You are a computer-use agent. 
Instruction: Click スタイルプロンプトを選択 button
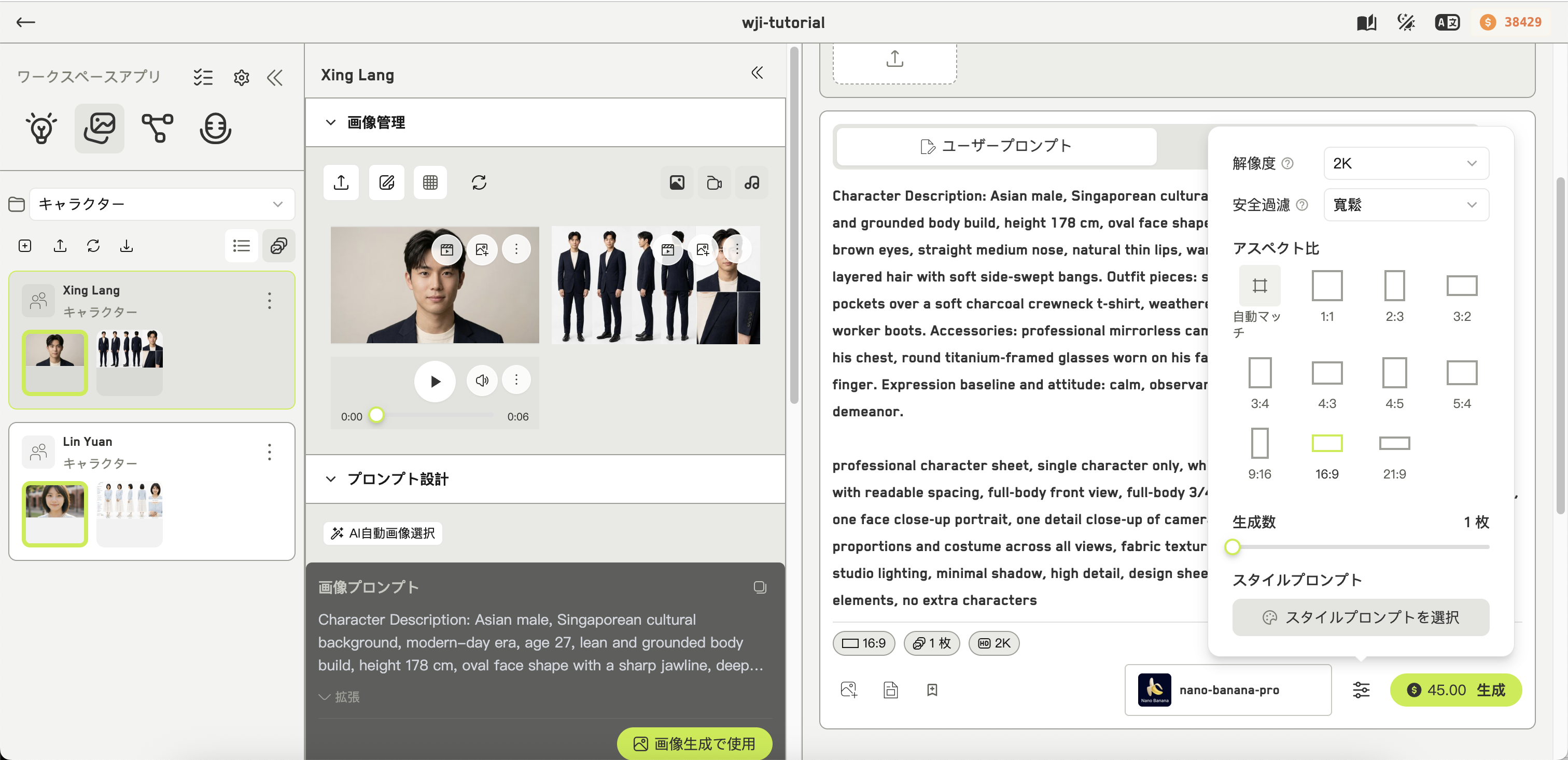coord(1361,617)
